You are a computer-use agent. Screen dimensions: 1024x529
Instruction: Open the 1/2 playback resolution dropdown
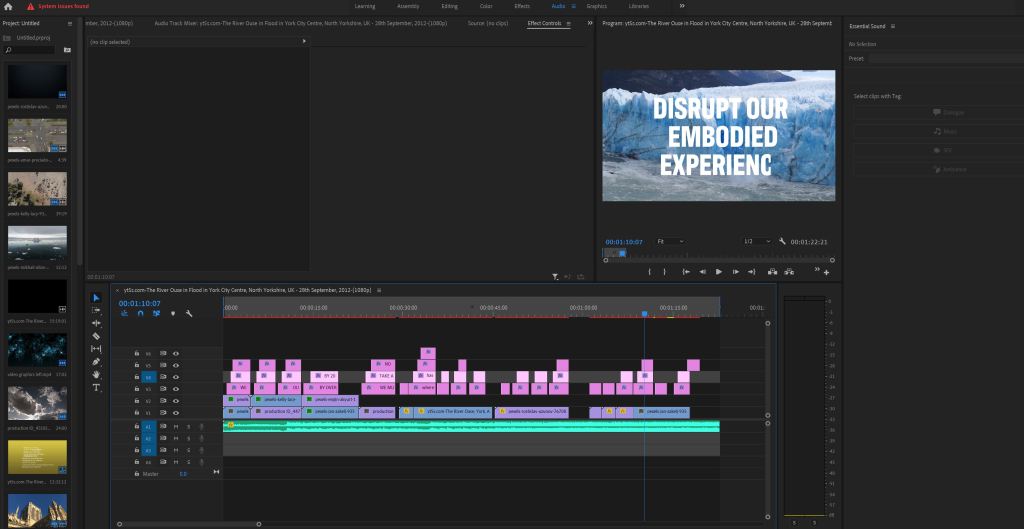tap(757, 241)
